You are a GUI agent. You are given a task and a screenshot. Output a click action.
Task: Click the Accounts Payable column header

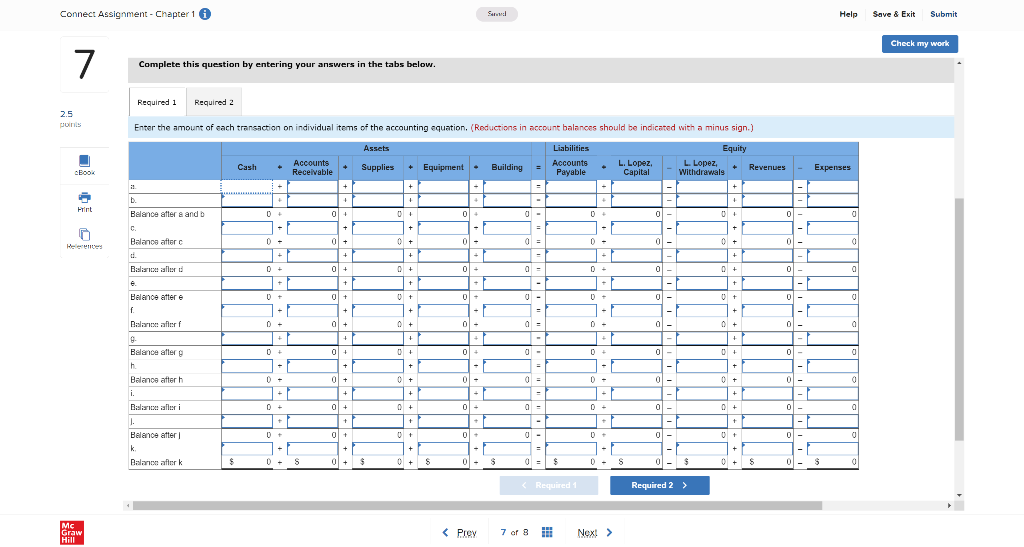tap(571, 167)
